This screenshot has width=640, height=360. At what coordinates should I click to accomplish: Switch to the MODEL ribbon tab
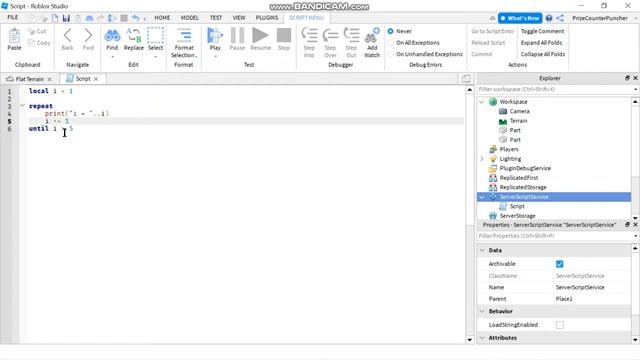(189, 18)
